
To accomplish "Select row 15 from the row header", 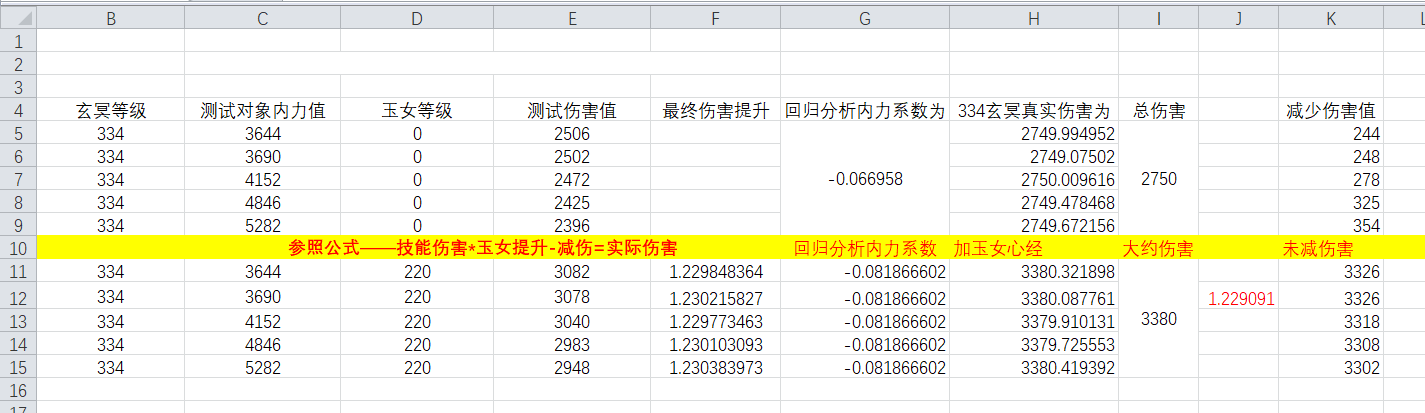I will pos(18,367).
